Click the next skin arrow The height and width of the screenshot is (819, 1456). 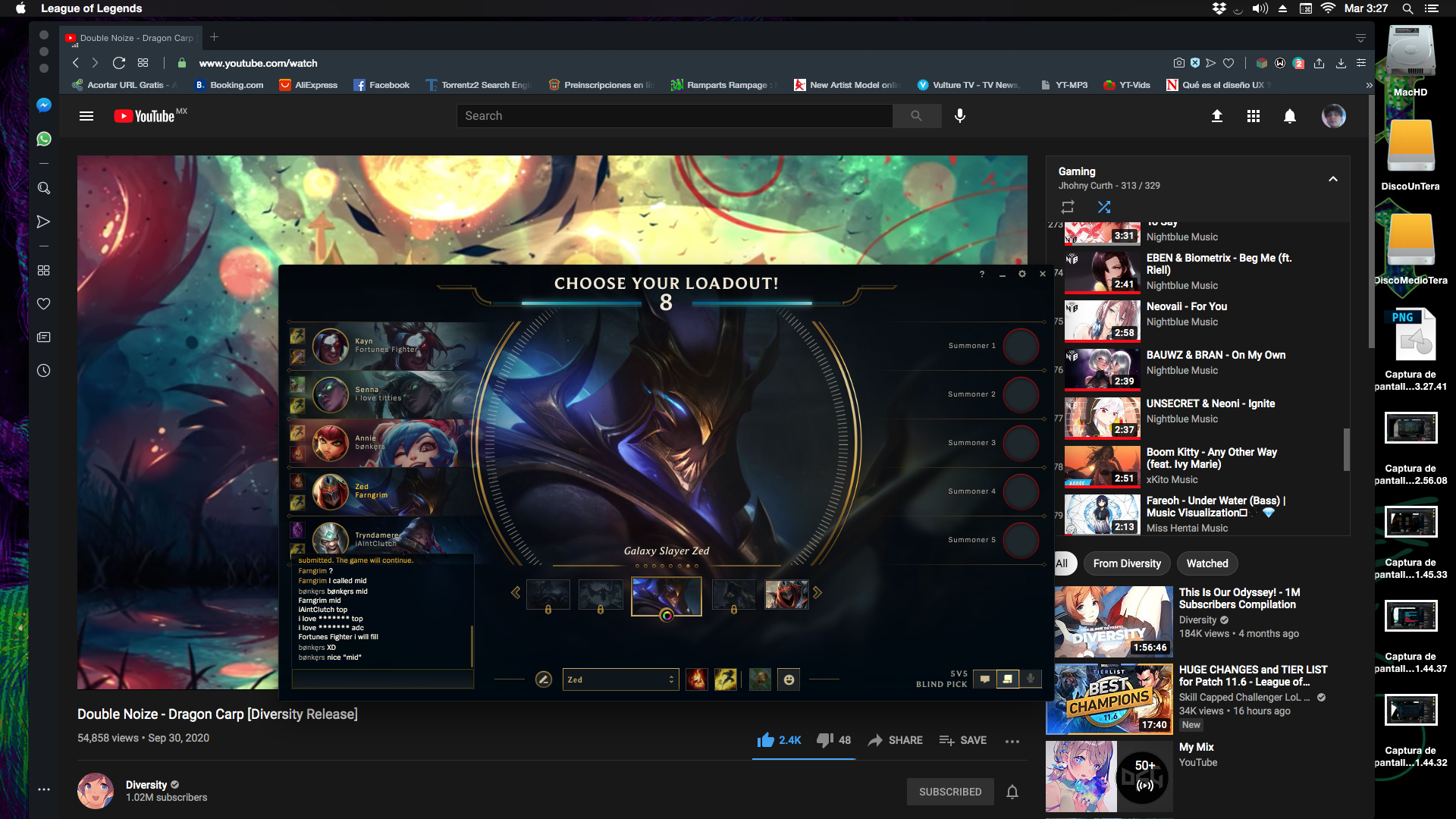[x=817, y=592]
